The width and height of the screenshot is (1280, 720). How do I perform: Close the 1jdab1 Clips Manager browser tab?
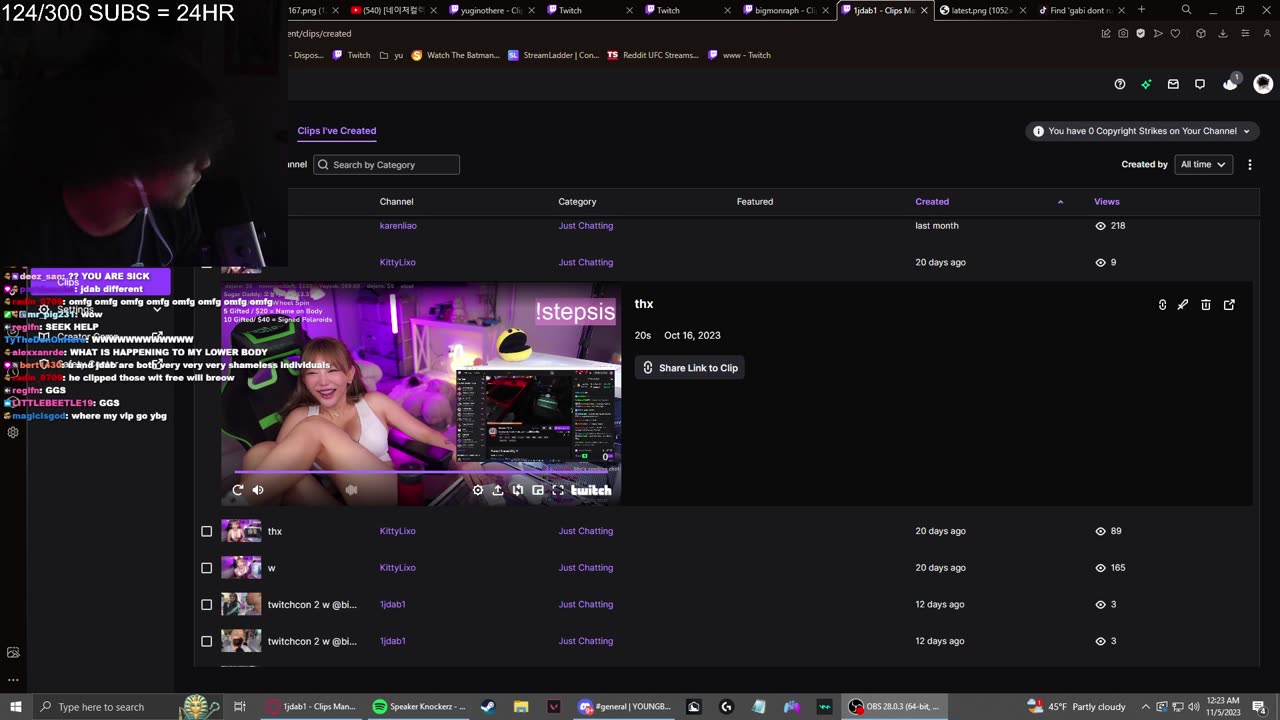[x=923, y=10]
